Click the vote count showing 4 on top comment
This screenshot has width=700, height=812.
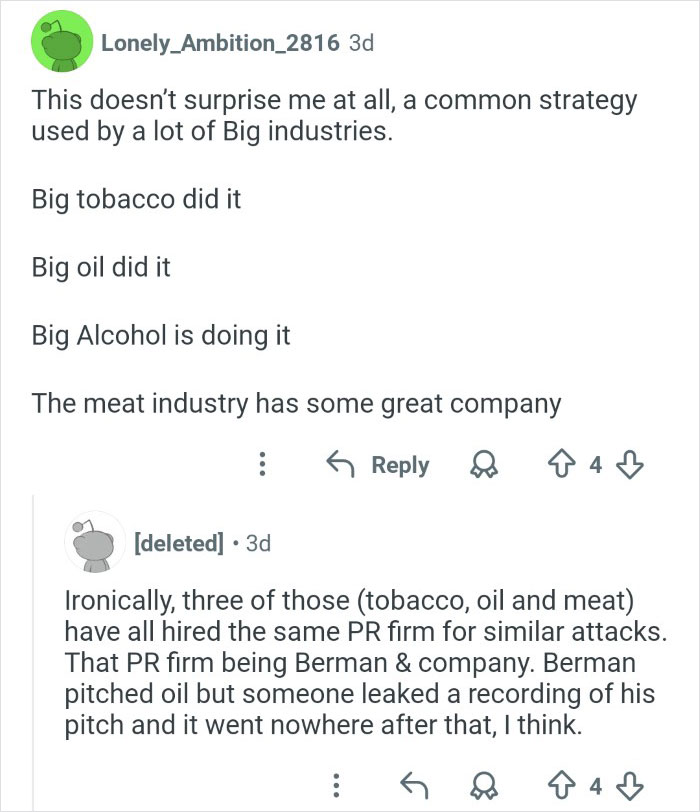(597, 465)
